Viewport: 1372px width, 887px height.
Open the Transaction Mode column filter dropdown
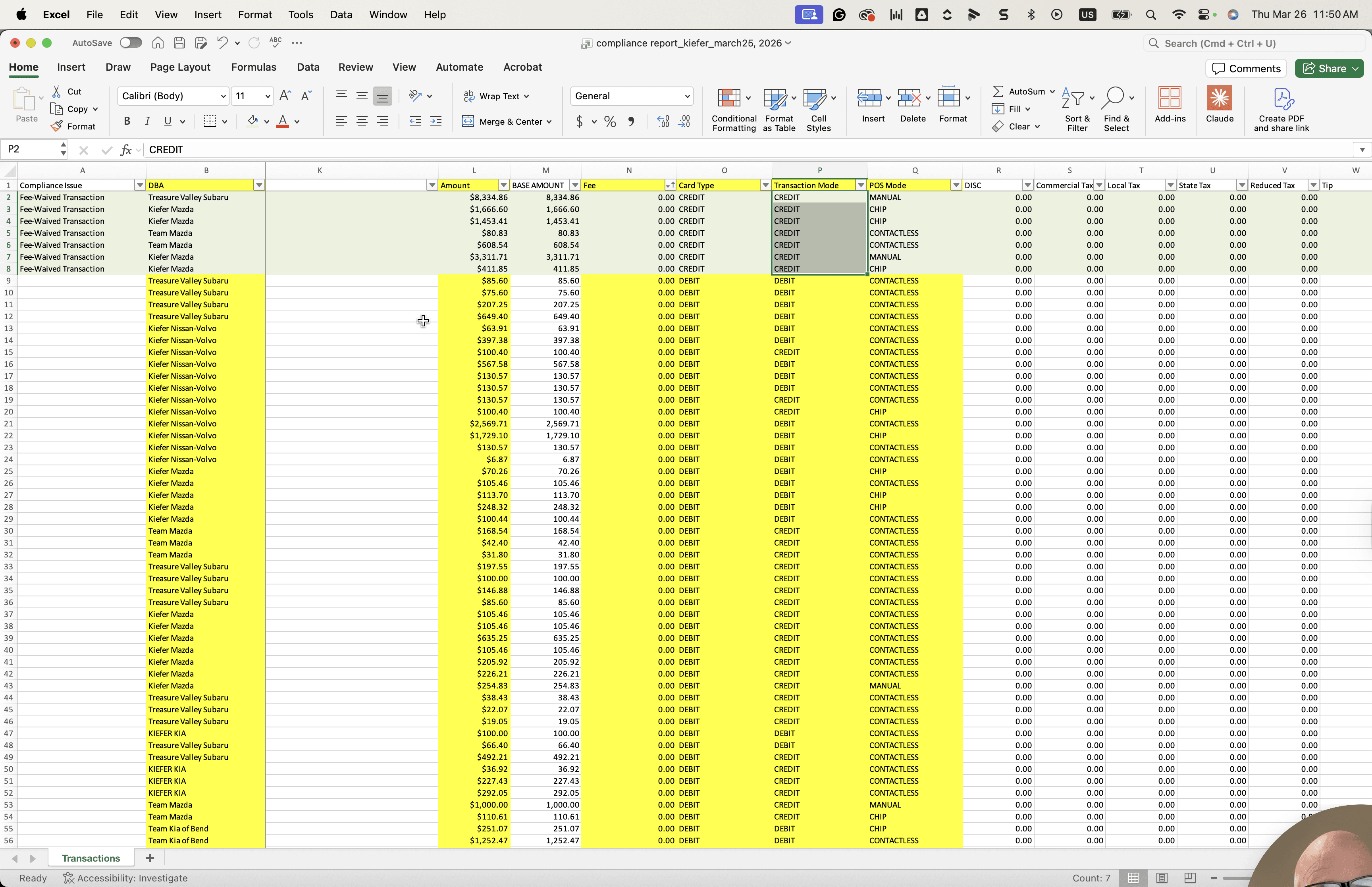[x=861, y=185]
